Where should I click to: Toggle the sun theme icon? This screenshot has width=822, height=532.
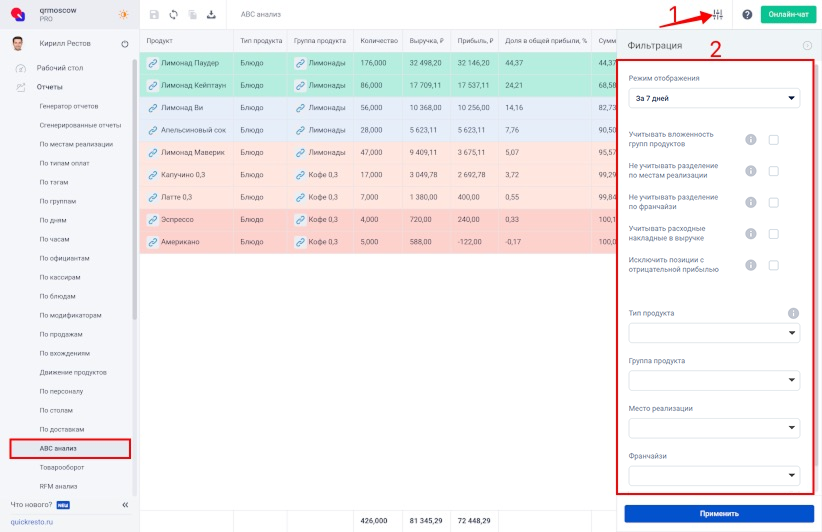(x=123, y=15)
